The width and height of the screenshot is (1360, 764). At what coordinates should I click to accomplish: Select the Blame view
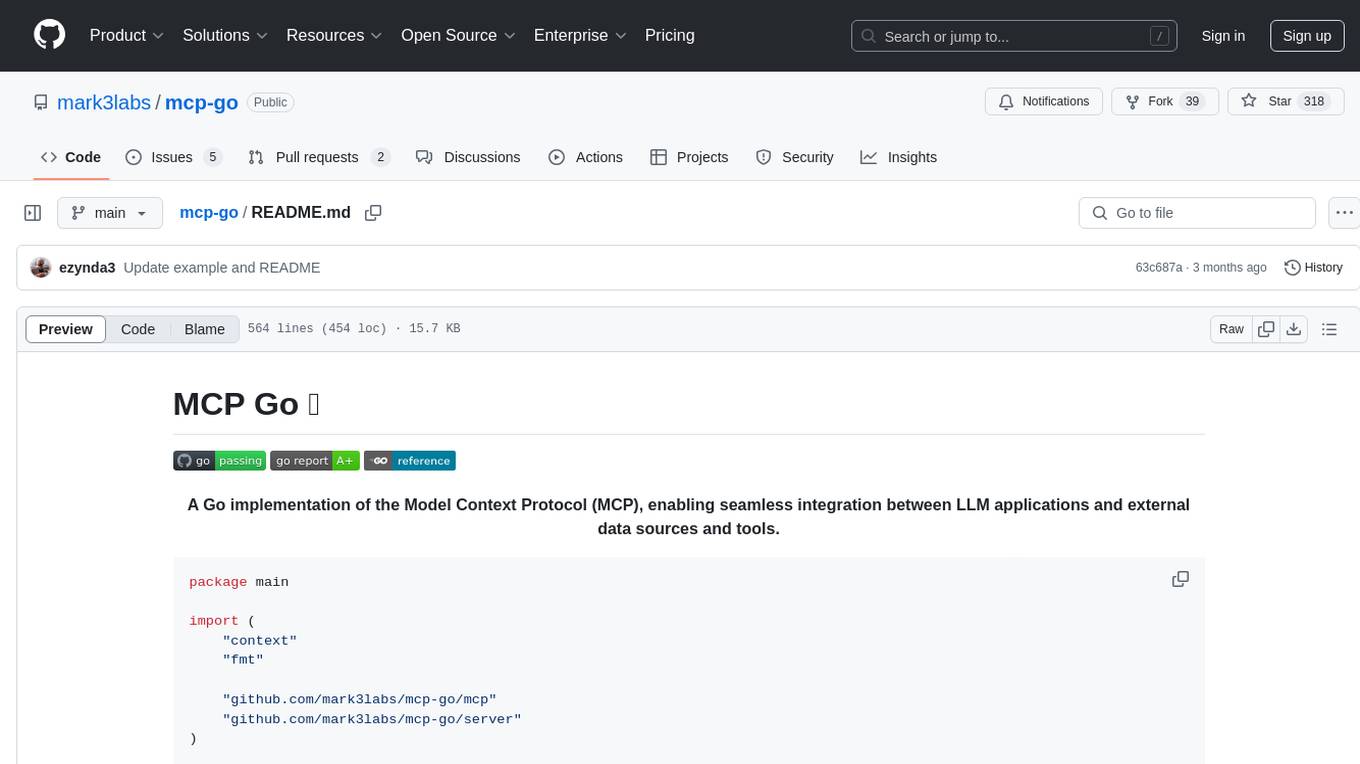(x=204, y=329)
